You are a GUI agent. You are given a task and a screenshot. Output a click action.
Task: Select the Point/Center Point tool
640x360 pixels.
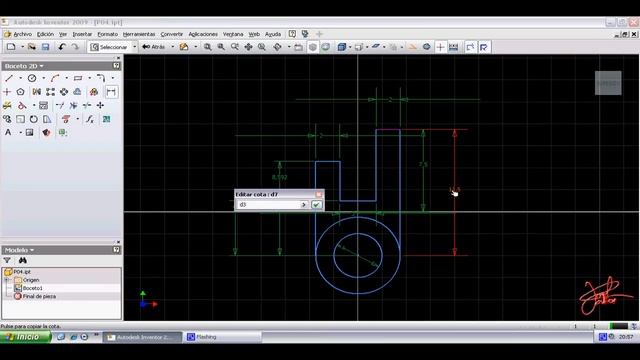[7, 92]
